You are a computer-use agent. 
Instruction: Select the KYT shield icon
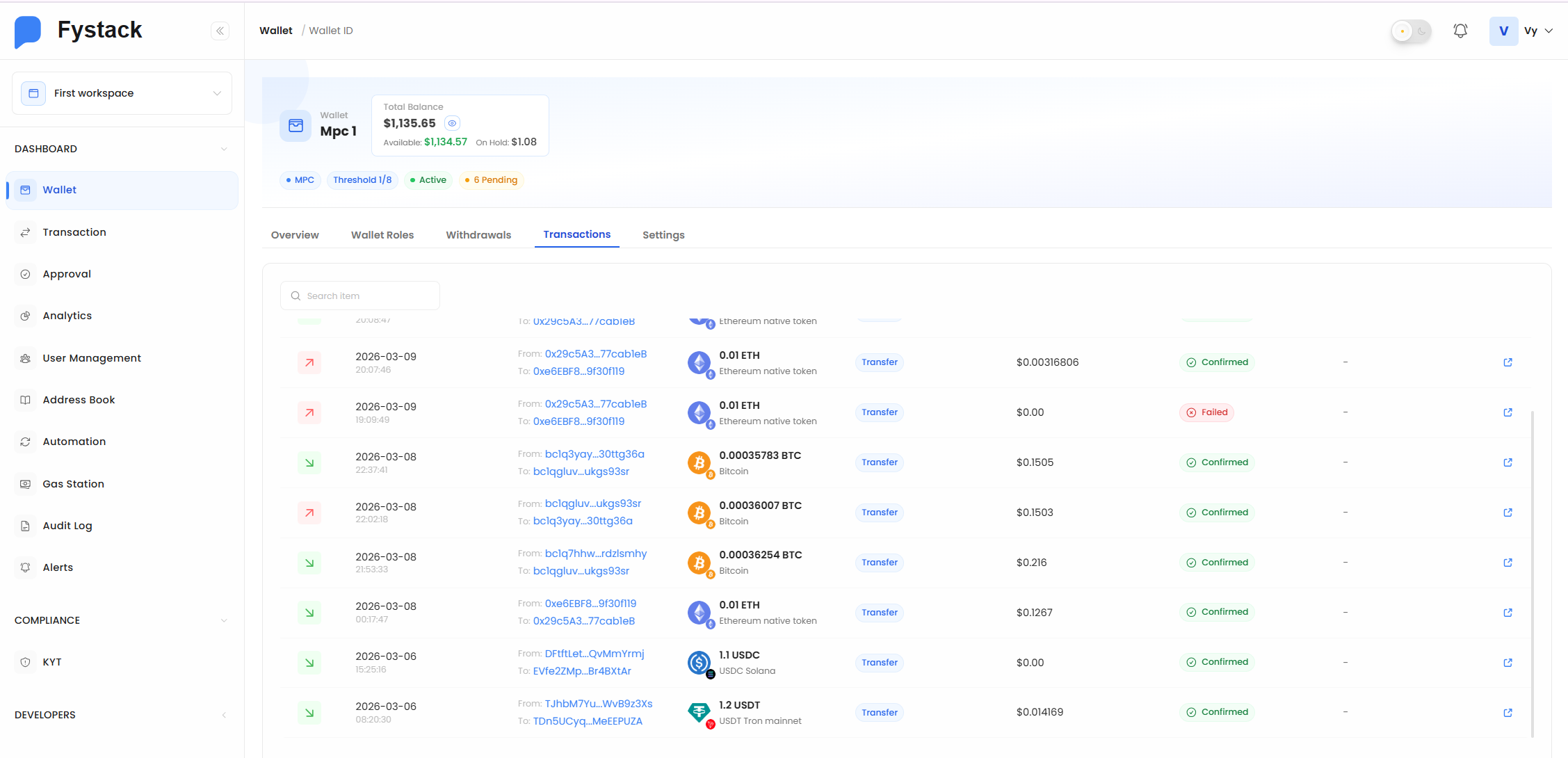click(26, 661)
